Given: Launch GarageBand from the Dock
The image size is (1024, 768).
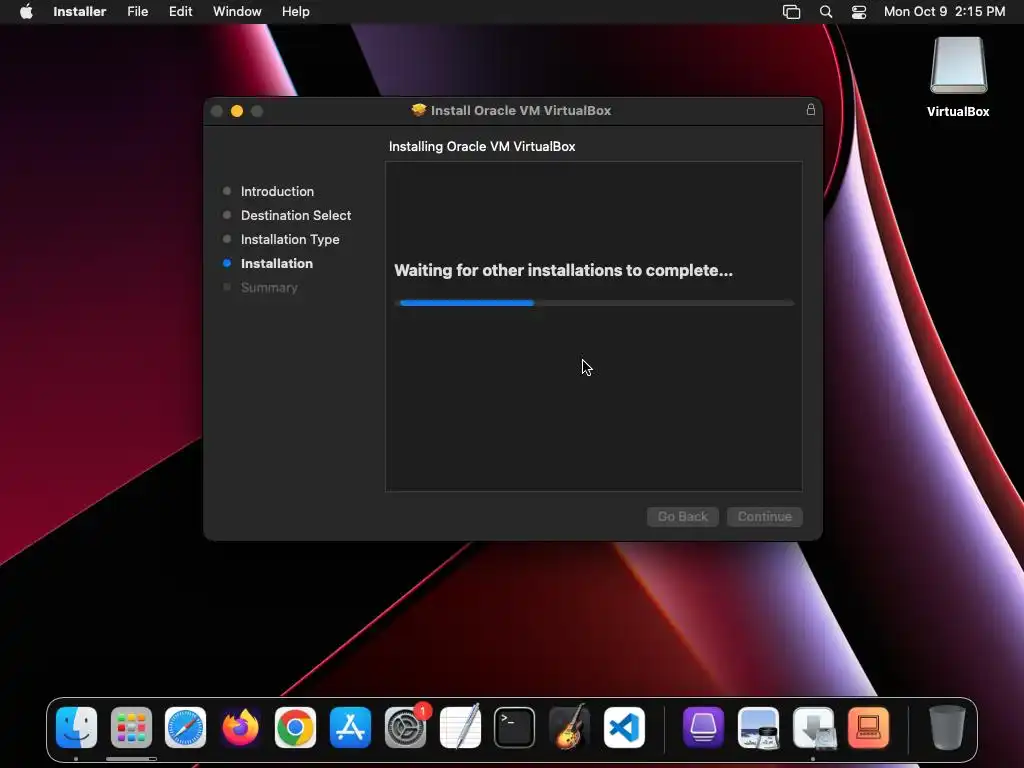Looking at the screenshot, I should (x=569, y=728).
